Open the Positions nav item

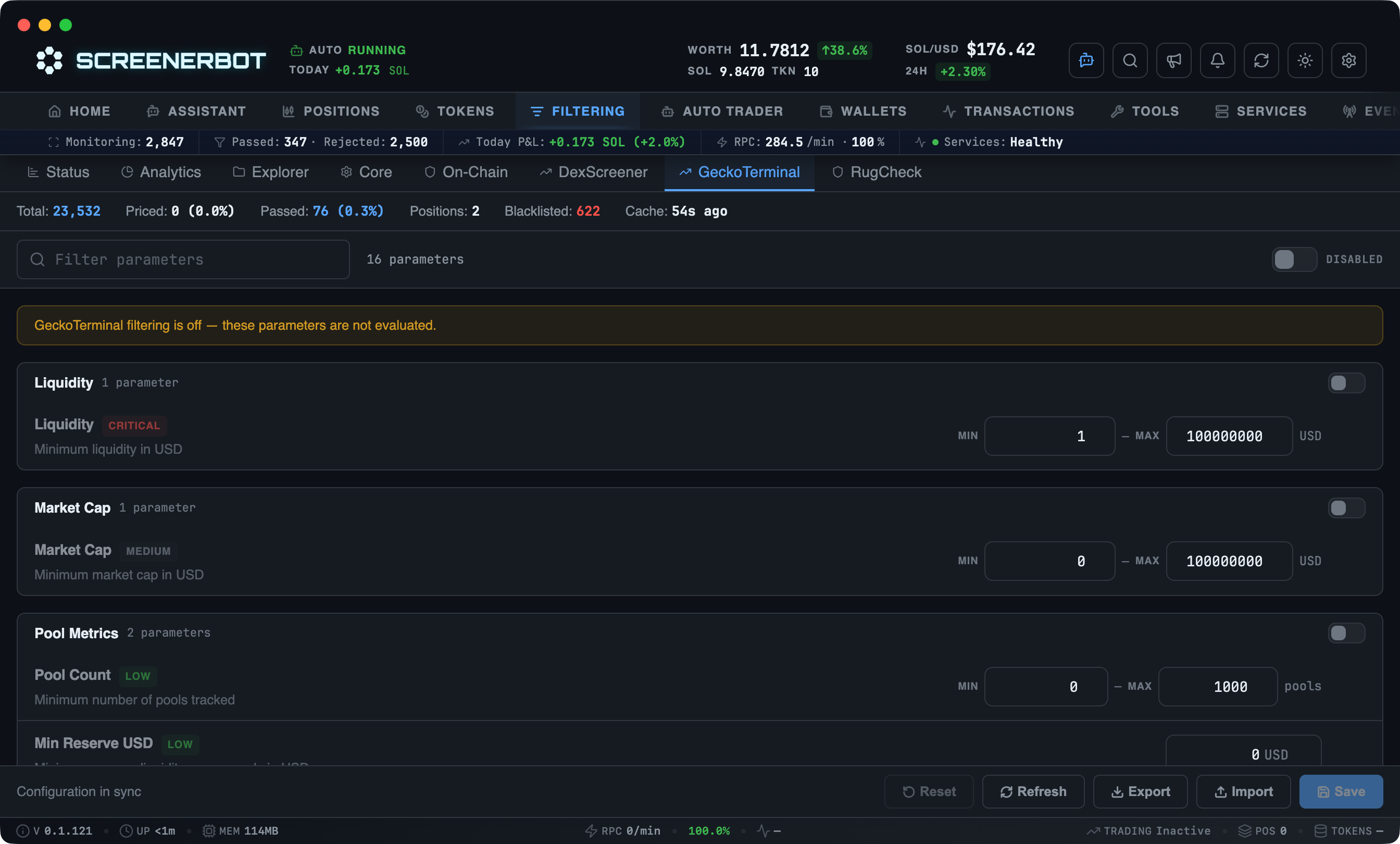coord(331,111)
